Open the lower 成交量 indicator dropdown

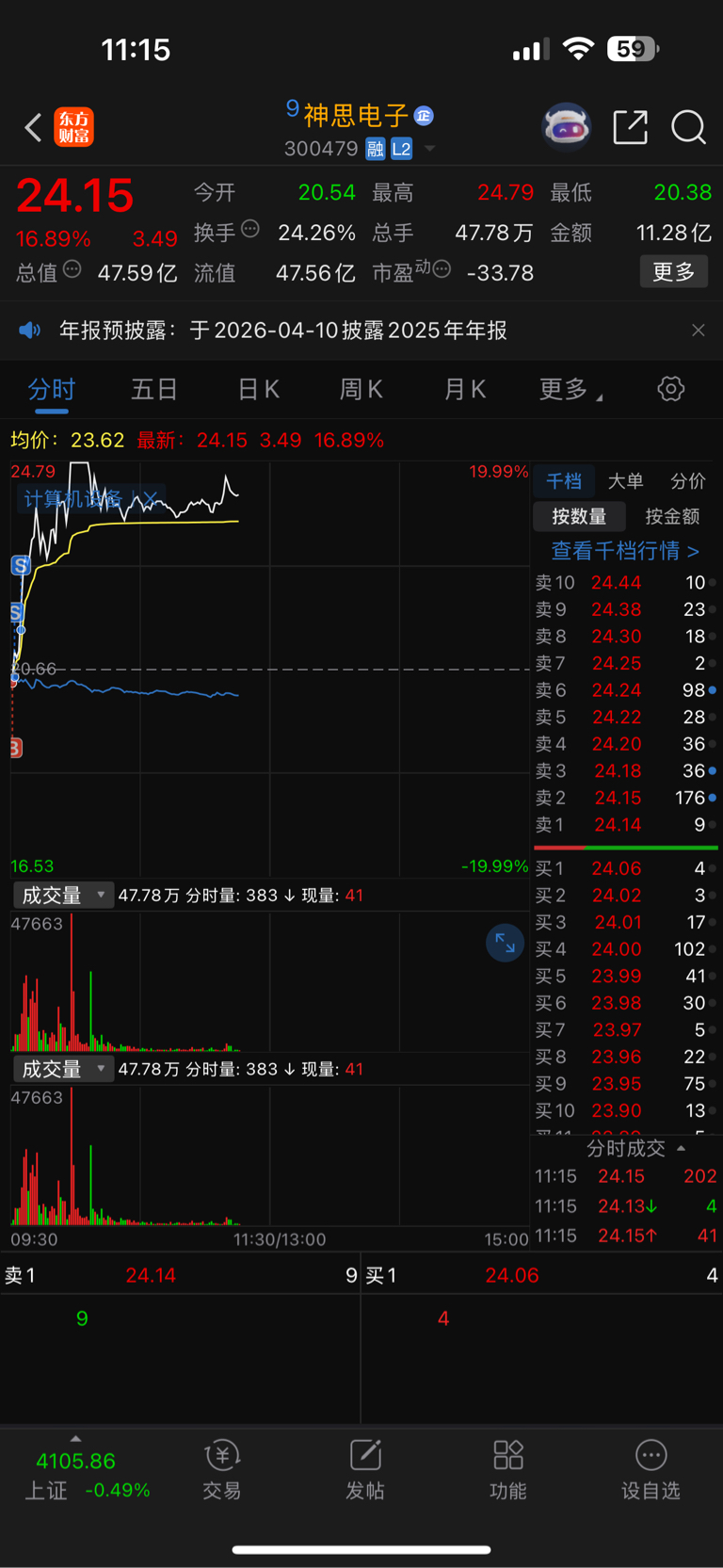tap(63, 1069)
